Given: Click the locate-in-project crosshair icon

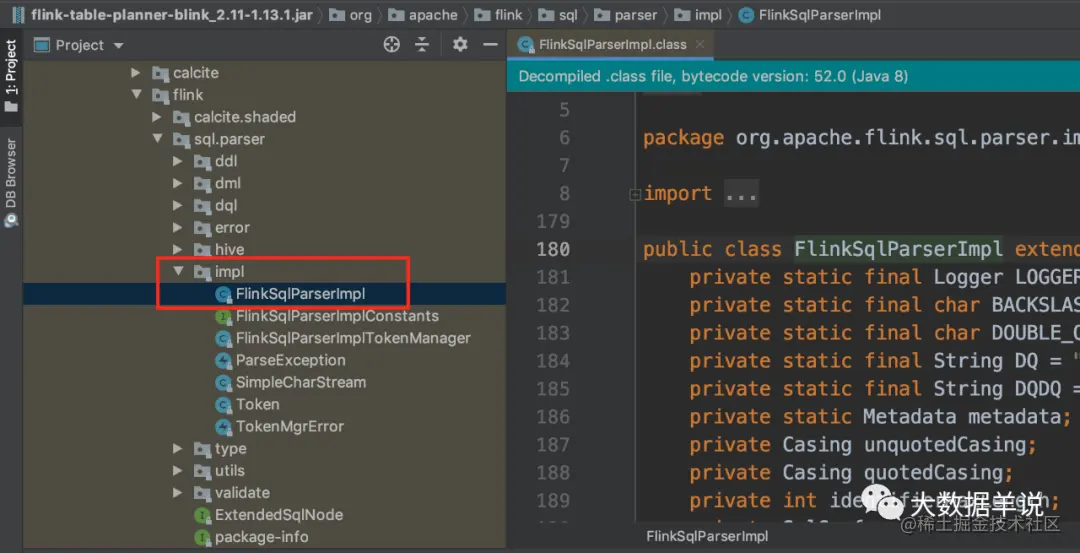Looking at the screenshot, I should click(x=391, y=45).
